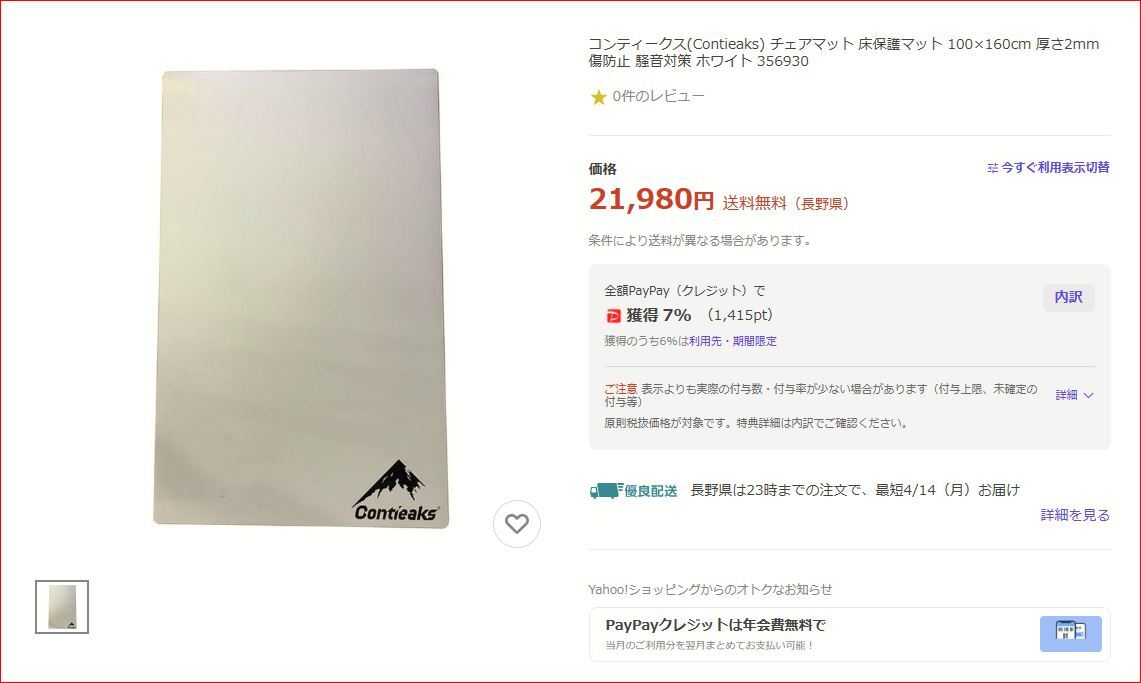
Task: Open 詳細を見る delivery details link
Action: [x=1075, y=515]
